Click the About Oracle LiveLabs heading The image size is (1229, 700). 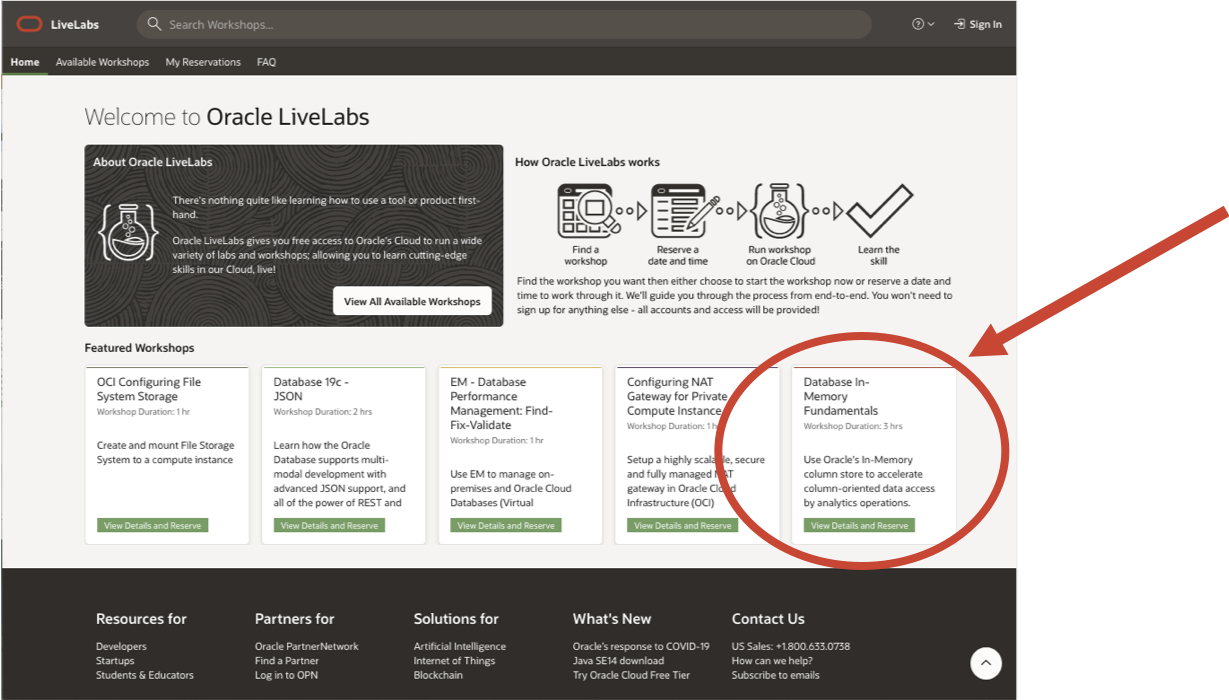tap(153, 162)
